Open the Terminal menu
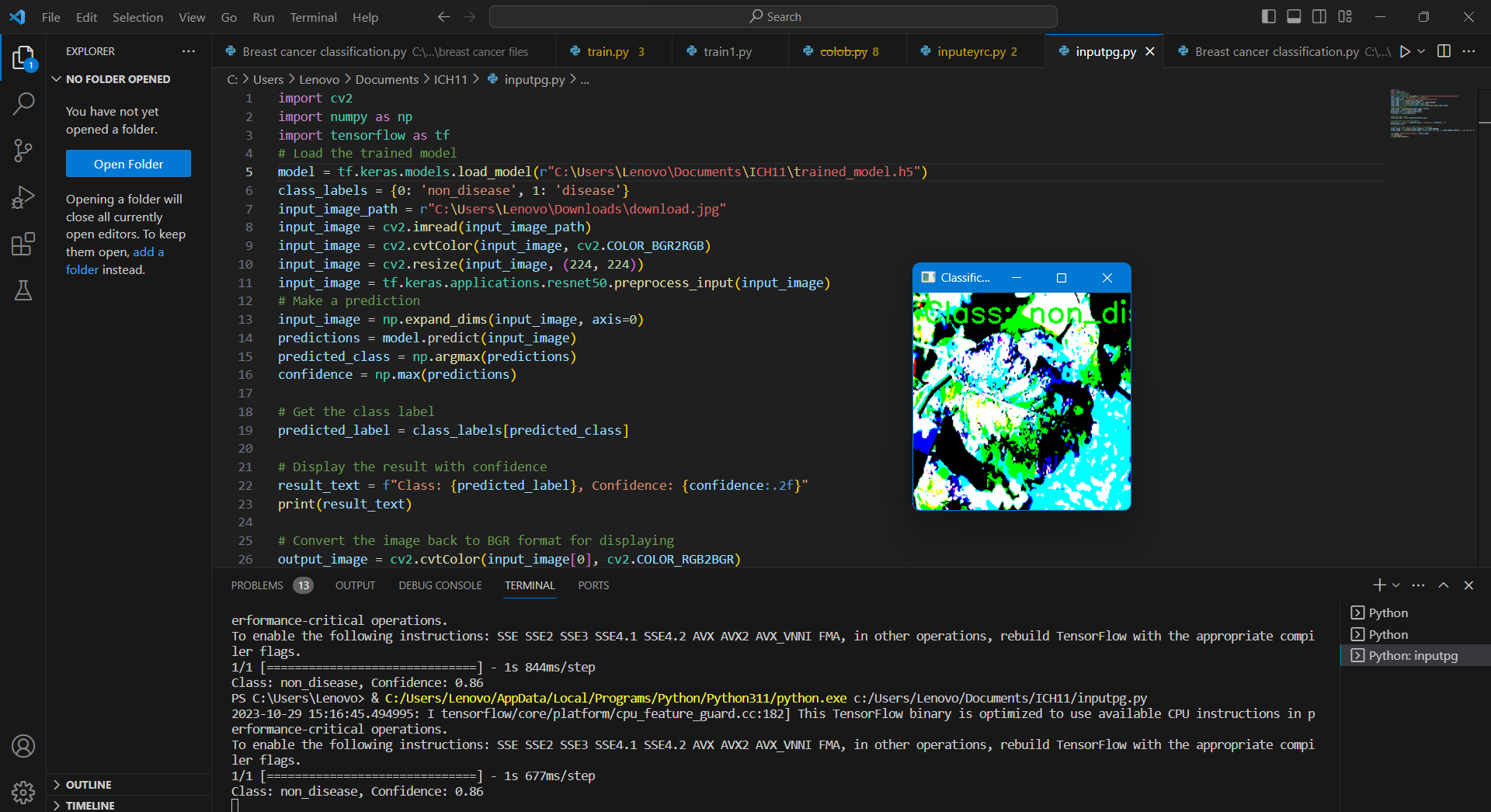 coord(313,17)
